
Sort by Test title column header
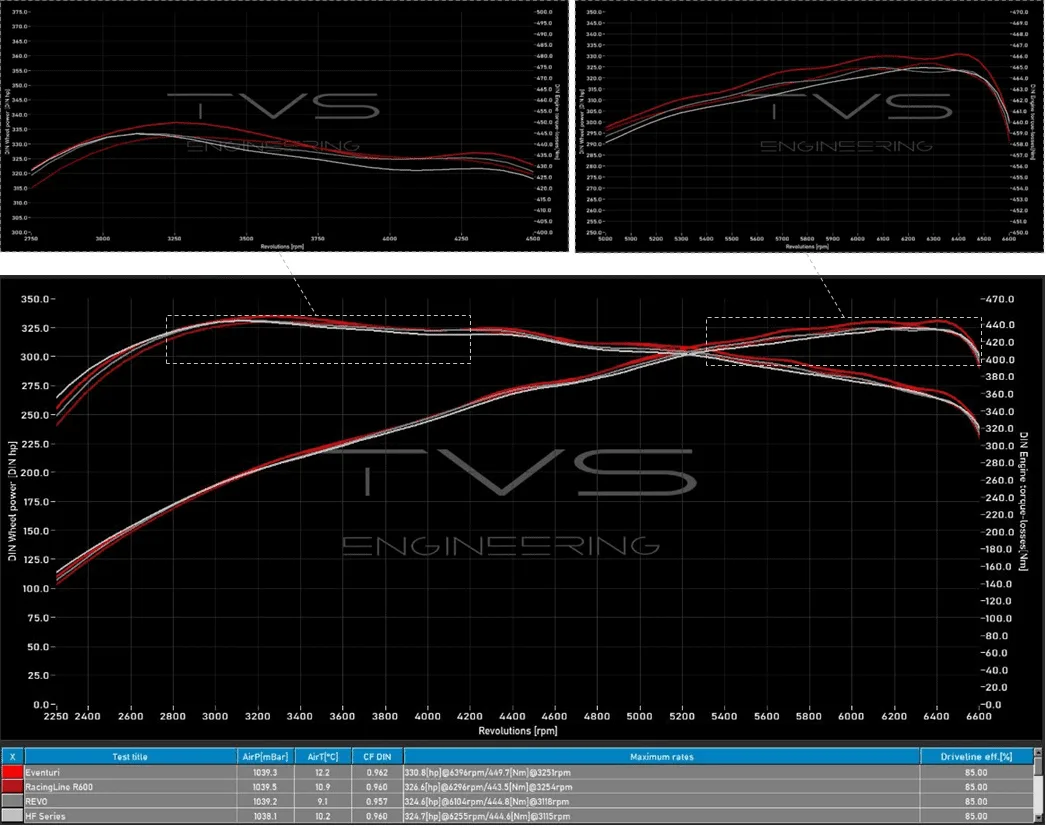[130, 757]
